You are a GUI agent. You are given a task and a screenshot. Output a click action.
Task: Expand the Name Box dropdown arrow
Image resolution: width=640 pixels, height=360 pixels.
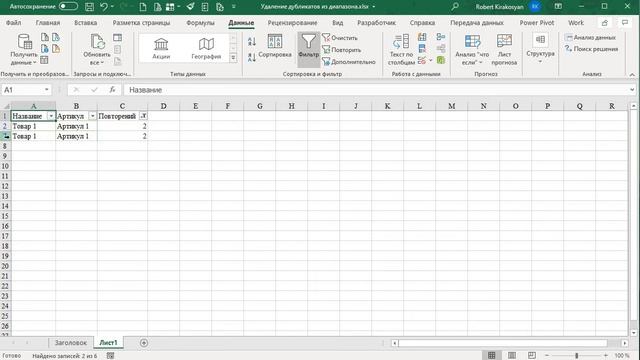click(x=47, y=90)
